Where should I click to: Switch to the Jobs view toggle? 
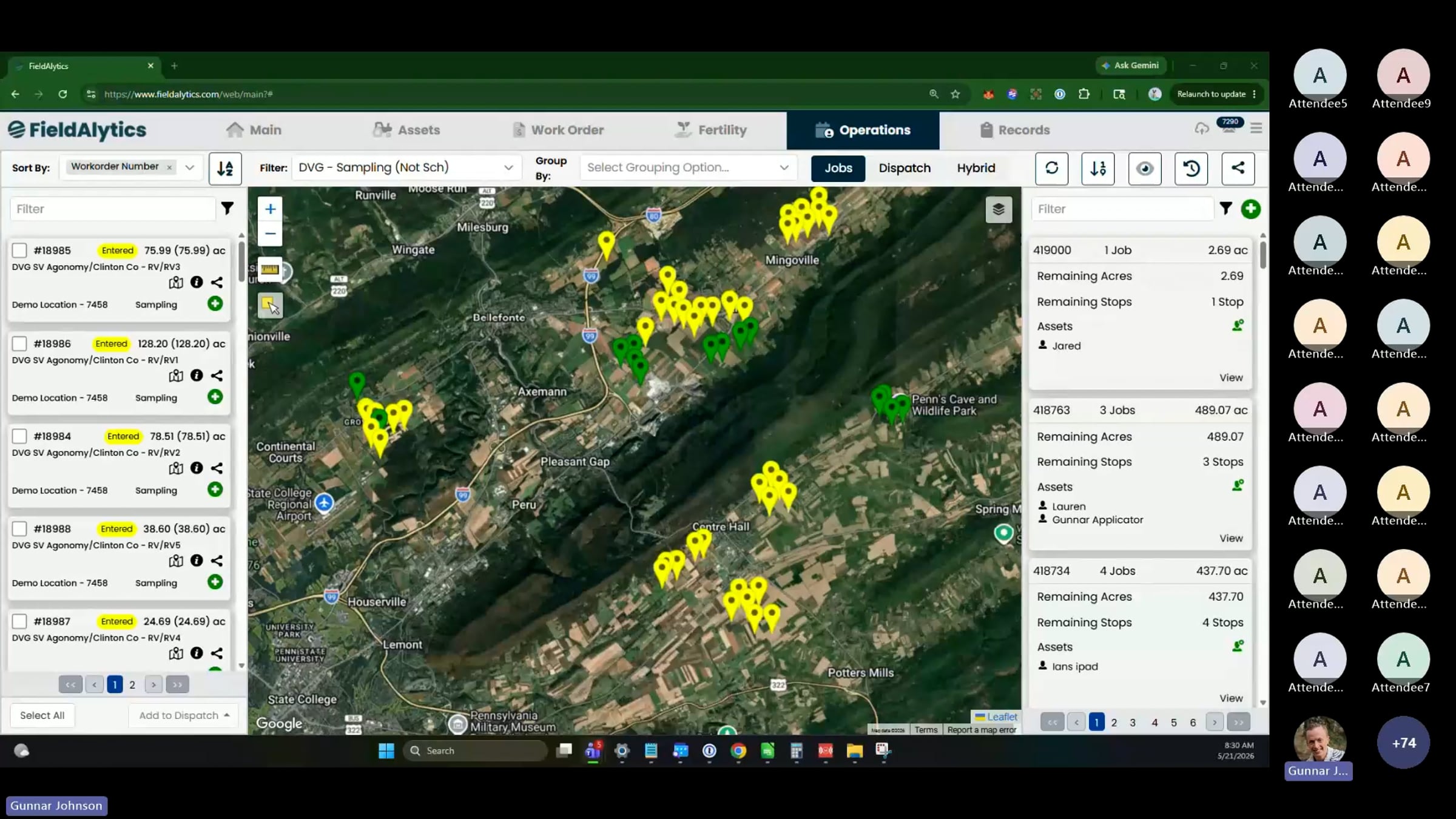pyautogui.click(x=838, y=168)
